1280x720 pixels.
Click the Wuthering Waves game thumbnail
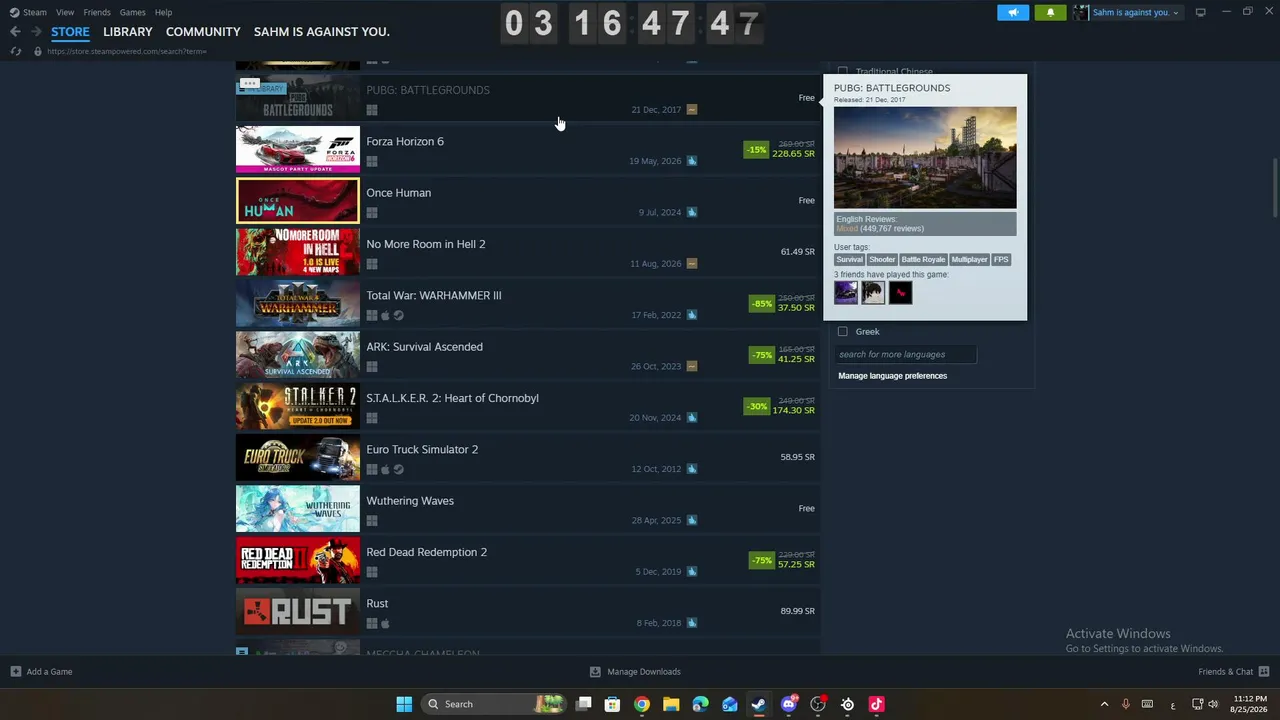pos(298,509)
